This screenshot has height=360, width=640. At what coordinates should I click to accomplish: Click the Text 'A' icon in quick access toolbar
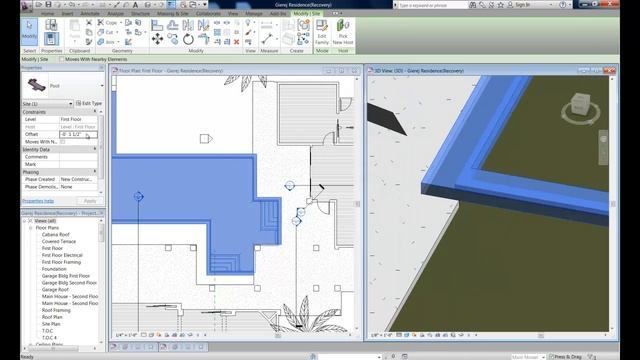[x=136, y=5]
